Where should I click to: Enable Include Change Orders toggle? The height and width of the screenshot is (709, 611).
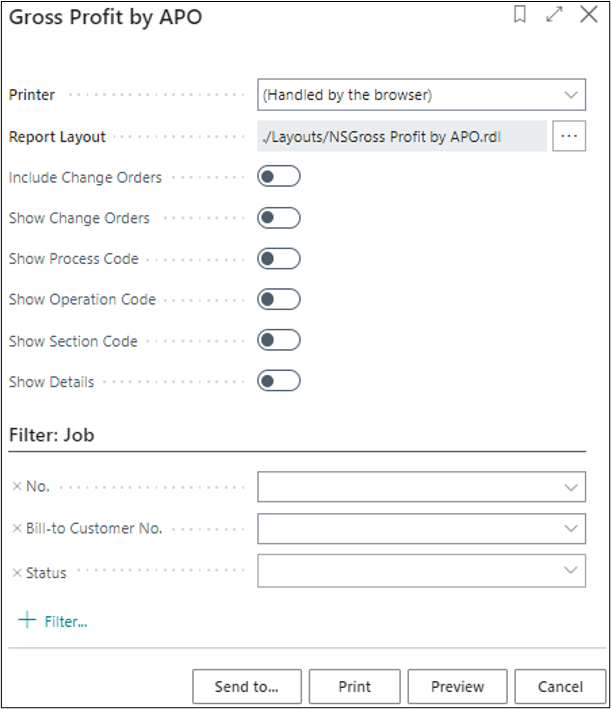[x=278, y=177]
